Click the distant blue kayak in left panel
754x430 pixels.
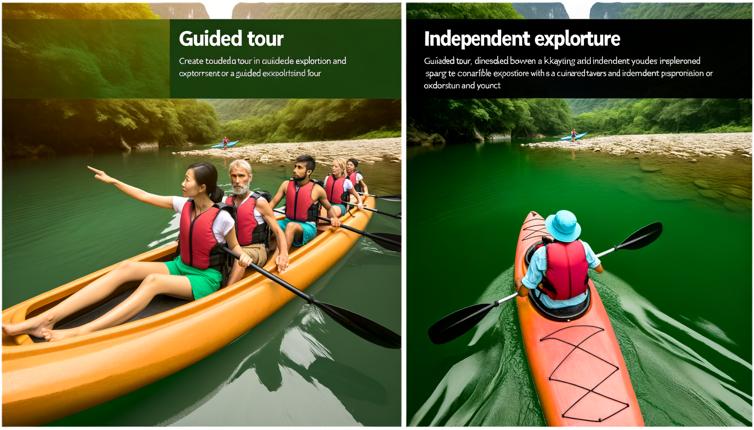click(x=224, y=144)
